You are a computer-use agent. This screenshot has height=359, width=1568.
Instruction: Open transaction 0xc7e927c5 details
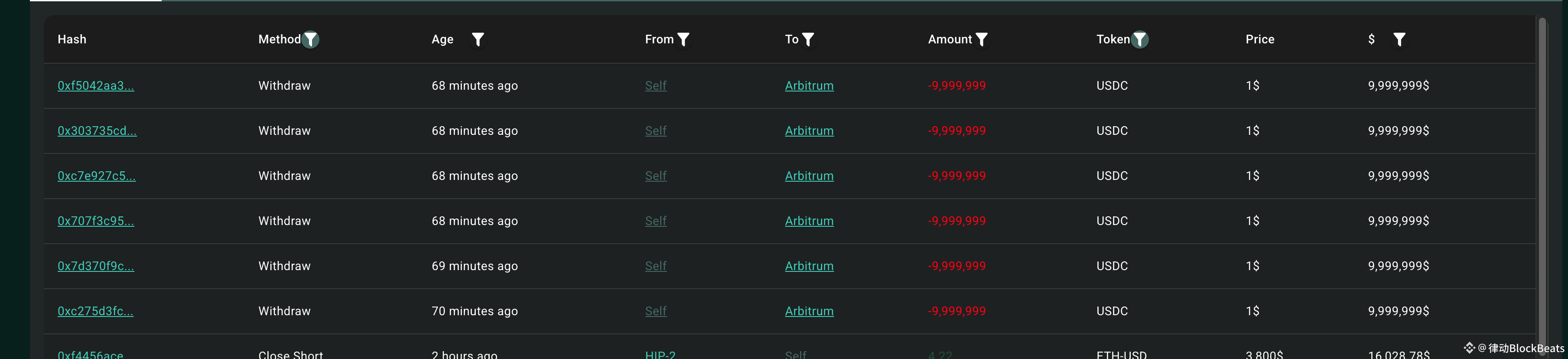point(96,176)
